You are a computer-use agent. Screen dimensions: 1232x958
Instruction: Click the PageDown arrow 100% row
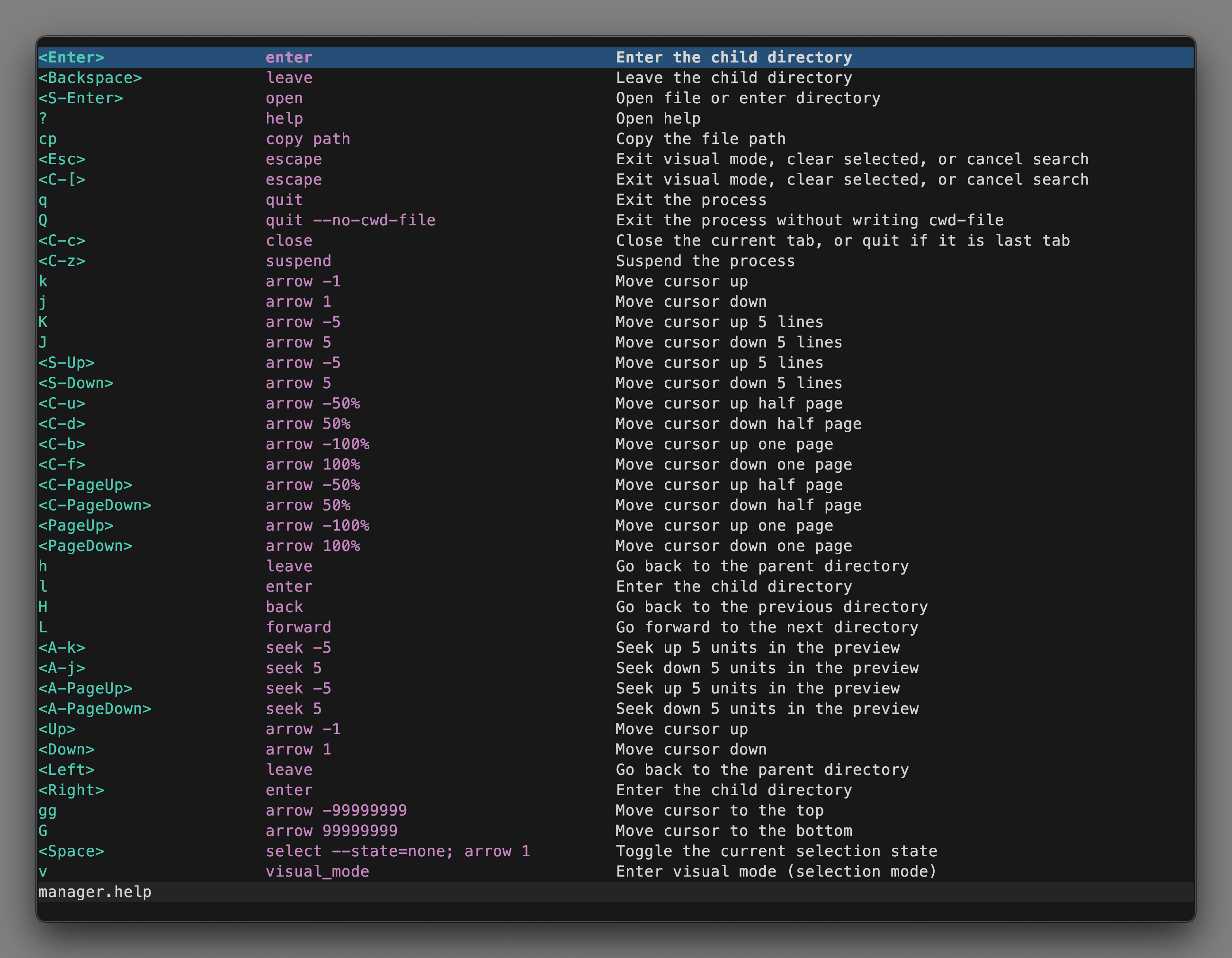226,545
